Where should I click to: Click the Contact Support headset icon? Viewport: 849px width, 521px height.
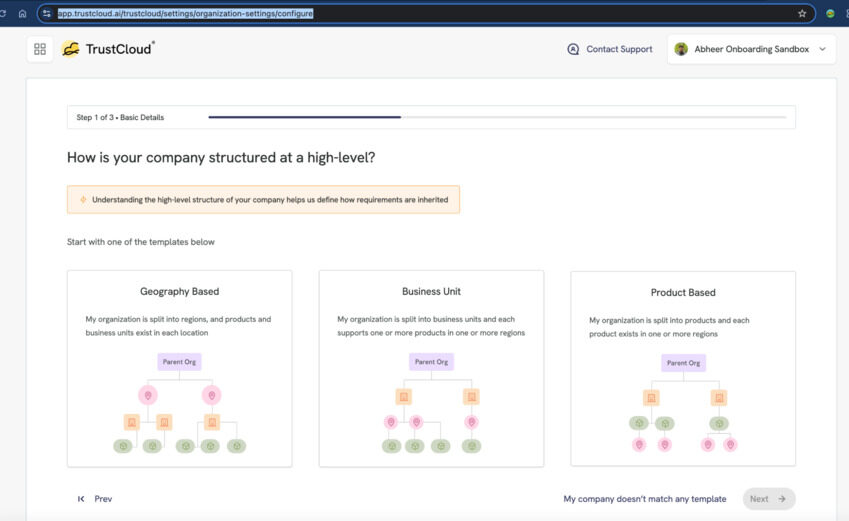point(573,49)
